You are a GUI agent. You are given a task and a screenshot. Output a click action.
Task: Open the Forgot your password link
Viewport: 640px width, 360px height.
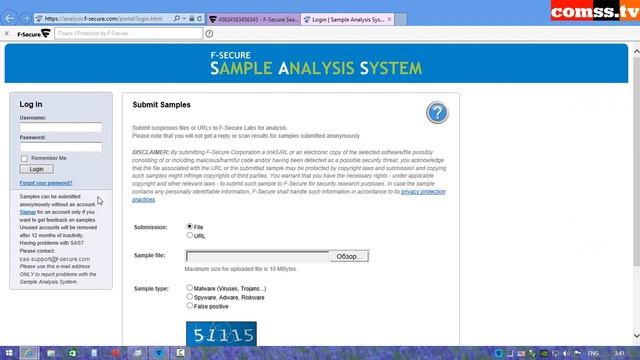pyautogui.click(x=46, y=183)
